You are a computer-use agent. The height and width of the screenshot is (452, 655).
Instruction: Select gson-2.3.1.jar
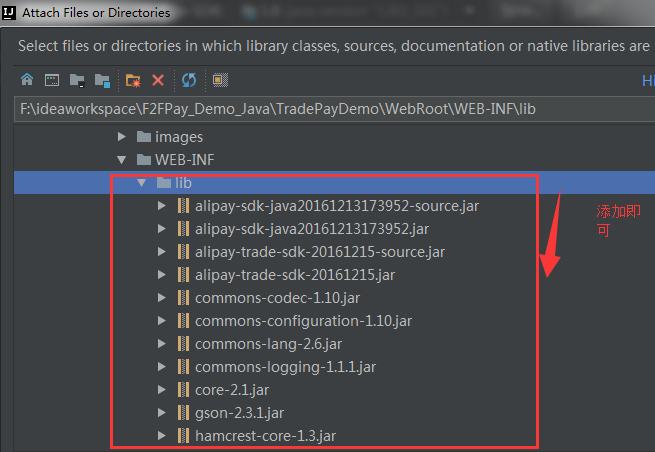click(x=239, y=413)
